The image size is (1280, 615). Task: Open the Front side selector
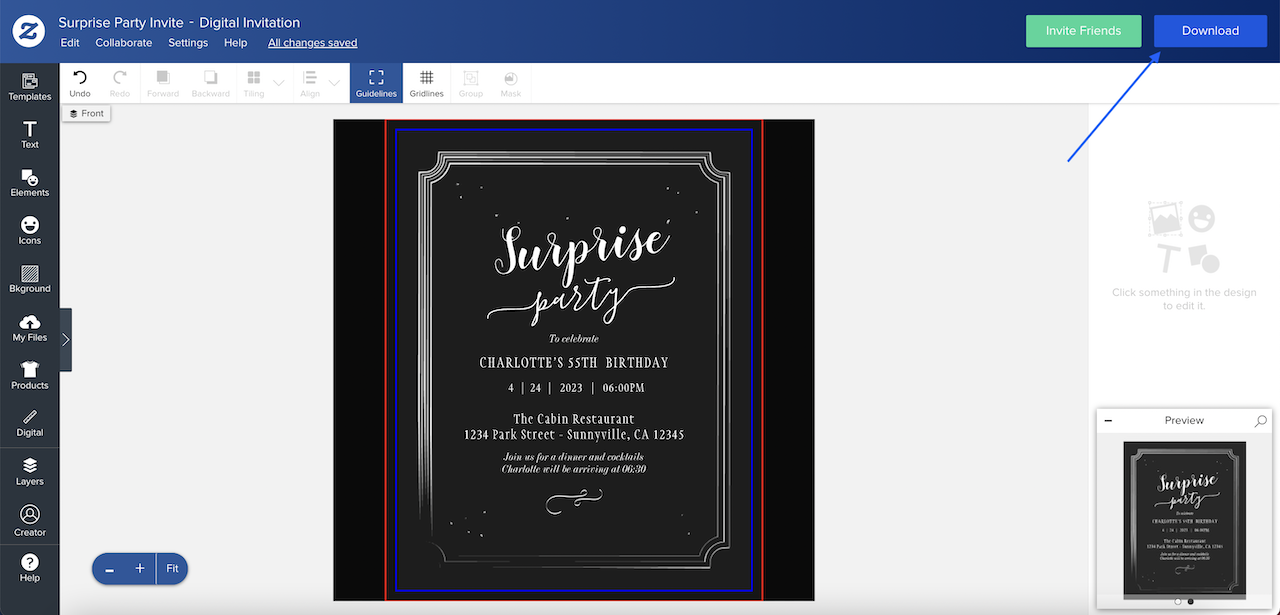tap(86, 113)
